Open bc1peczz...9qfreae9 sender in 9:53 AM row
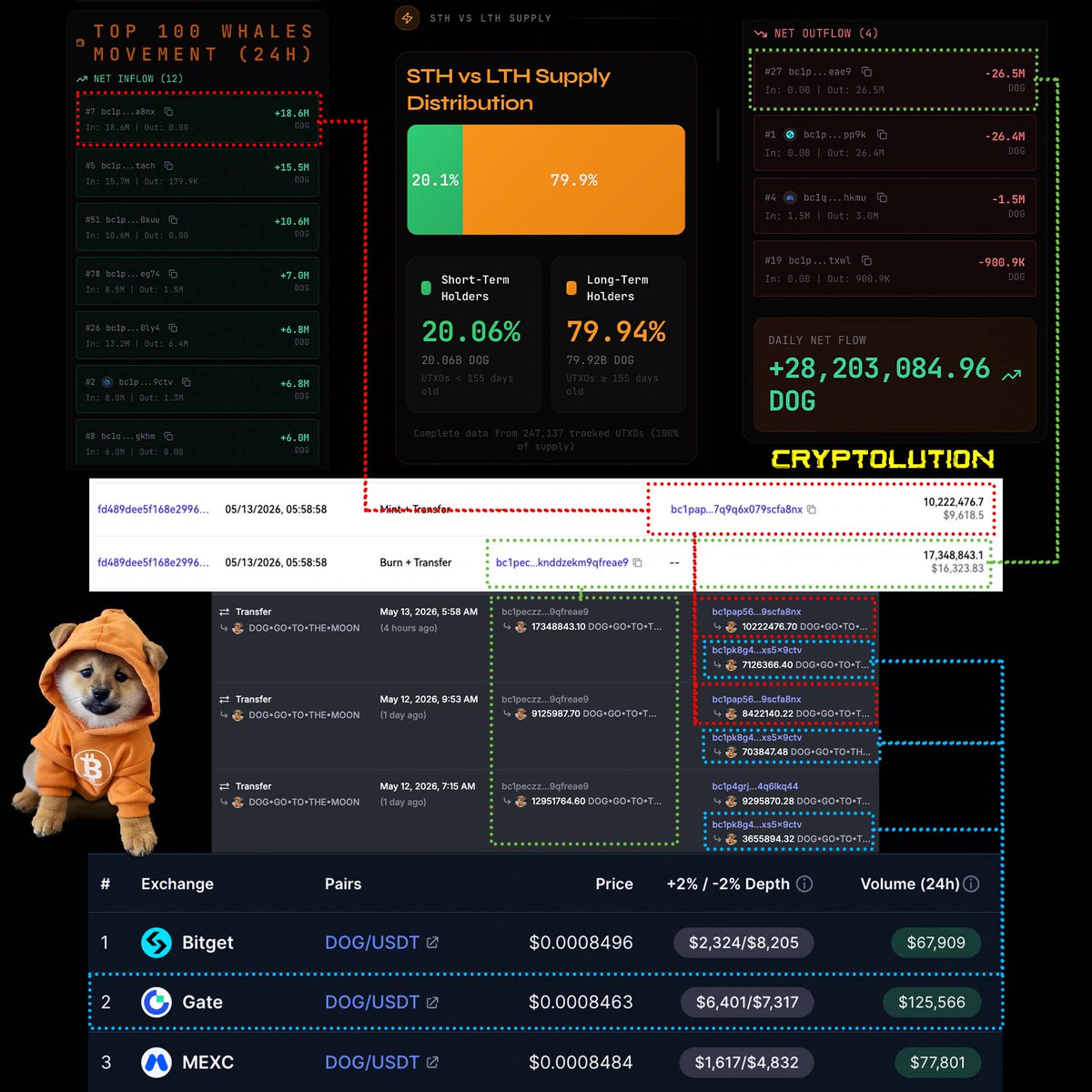 (545, 699)
